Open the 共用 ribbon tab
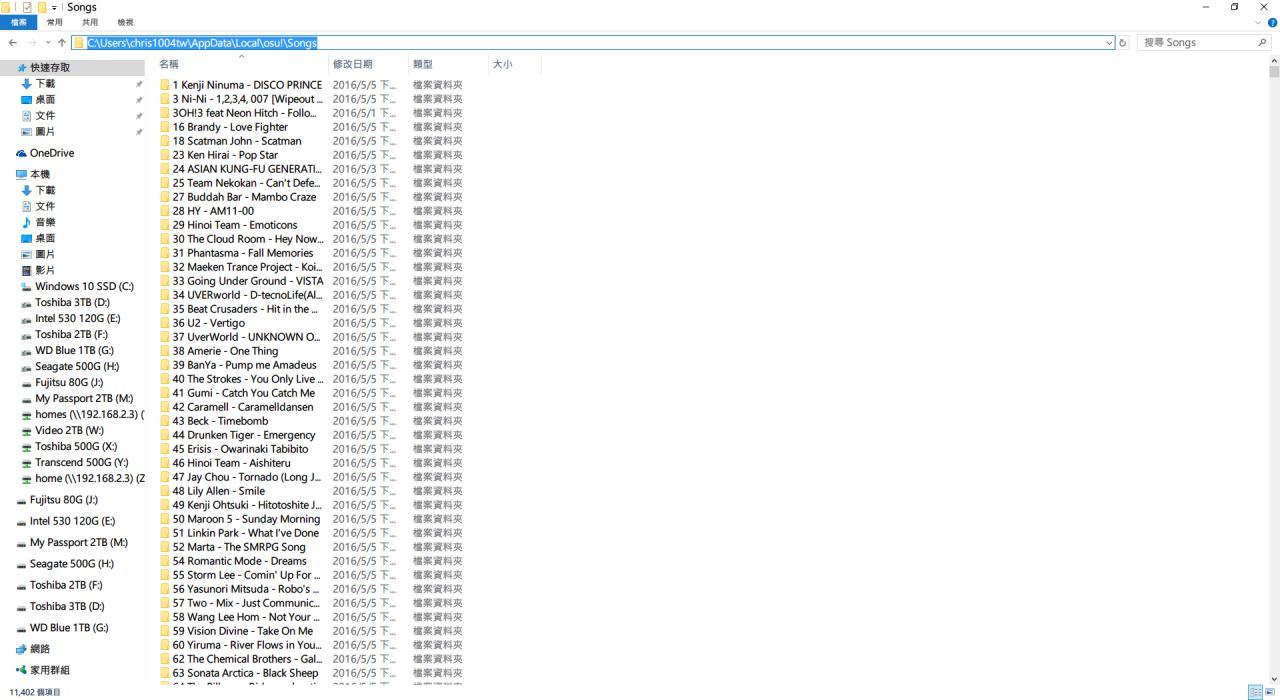The image size is (1280, 700). [90, 22]
